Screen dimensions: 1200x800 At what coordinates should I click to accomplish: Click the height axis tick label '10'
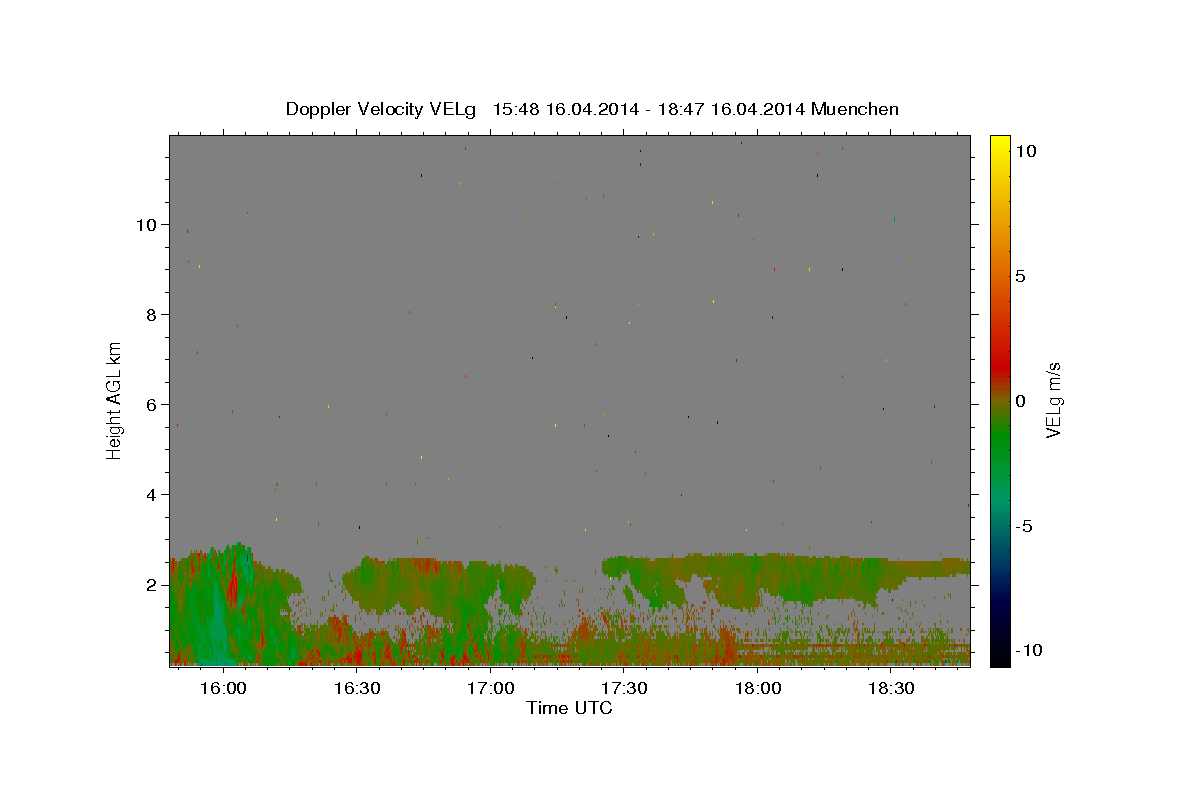click(147, 225)
